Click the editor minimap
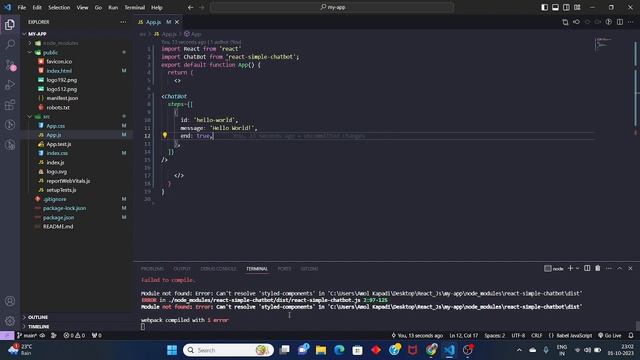This screenshot has width=640, height=360. point(603,43)
